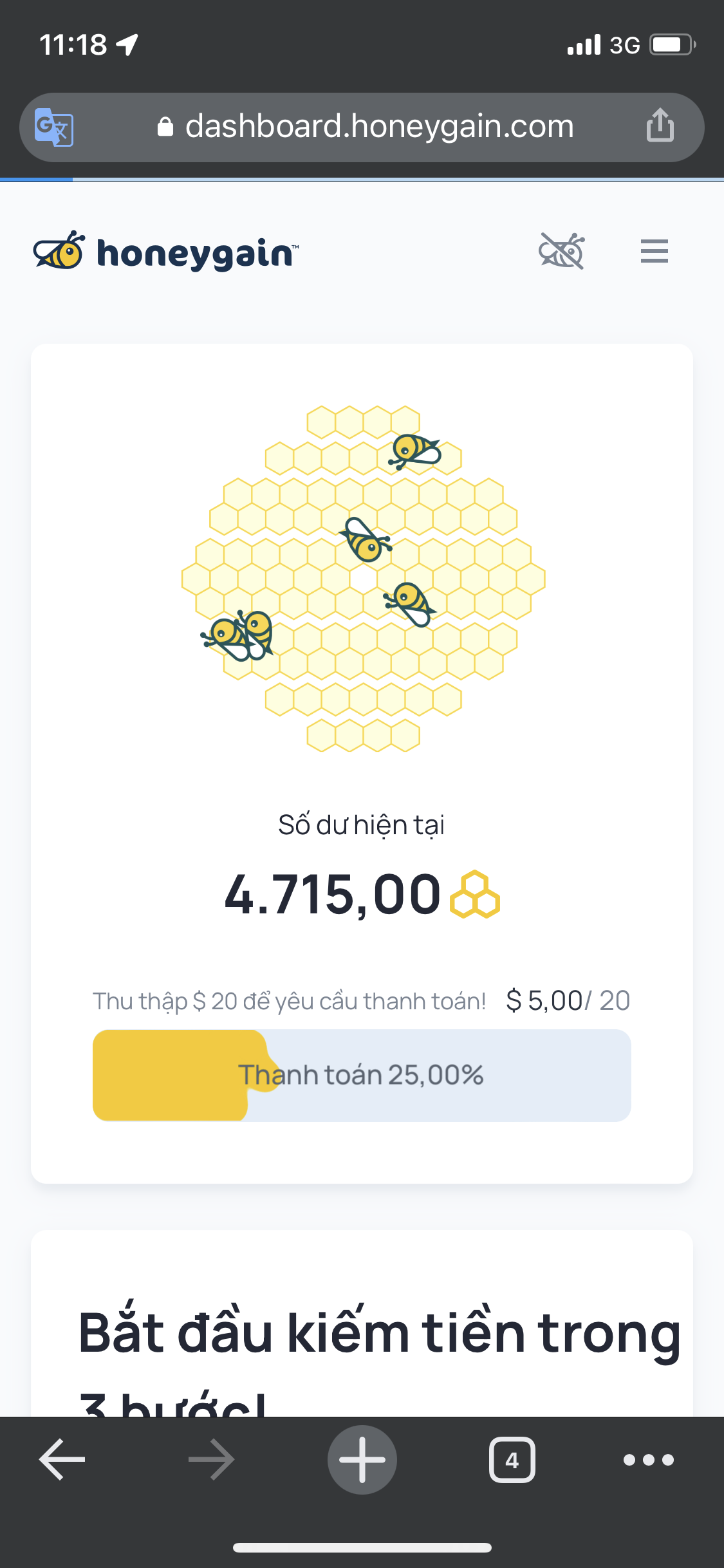
Task: Click the Honeygain bee logo
Action: [59, 251]
